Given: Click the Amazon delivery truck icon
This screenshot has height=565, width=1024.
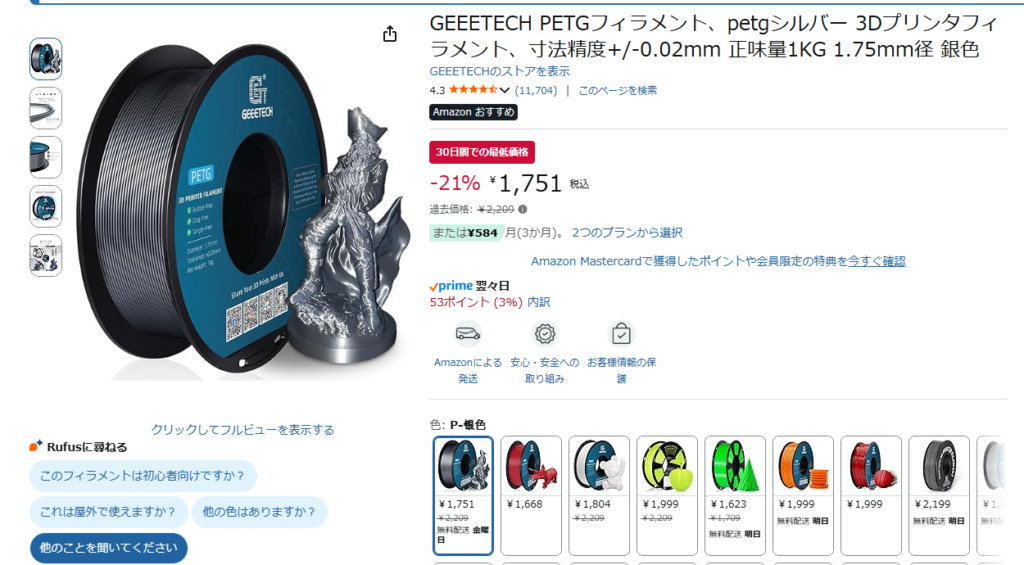Looking at the screenshot, I should tap(468, 333).
